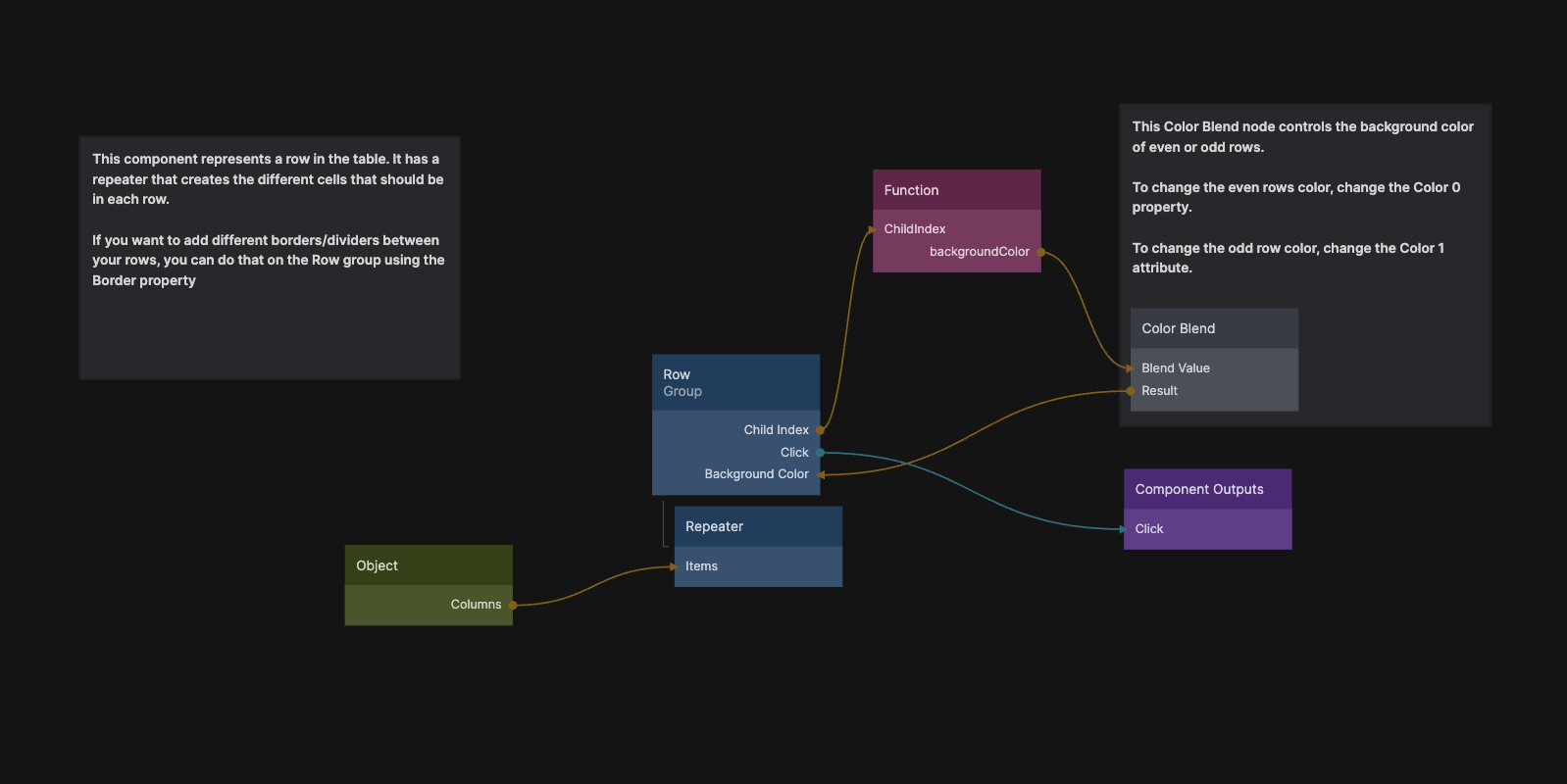Select the Function node header
Viewport: 1567px width, 784px height.
tap(956, 190)
